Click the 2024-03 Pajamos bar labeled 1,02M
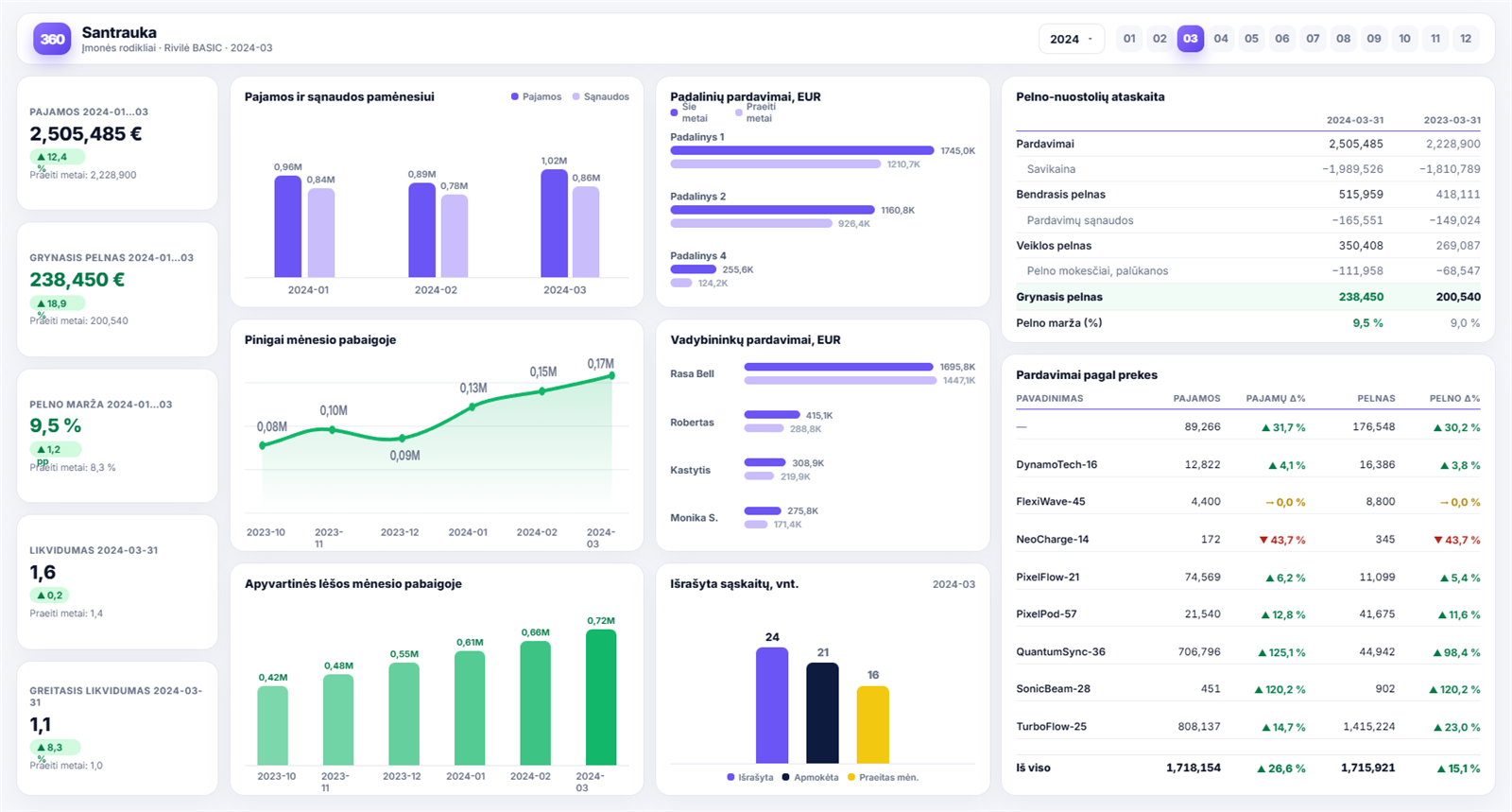The image size is (1512, 812). pos(554,223)
